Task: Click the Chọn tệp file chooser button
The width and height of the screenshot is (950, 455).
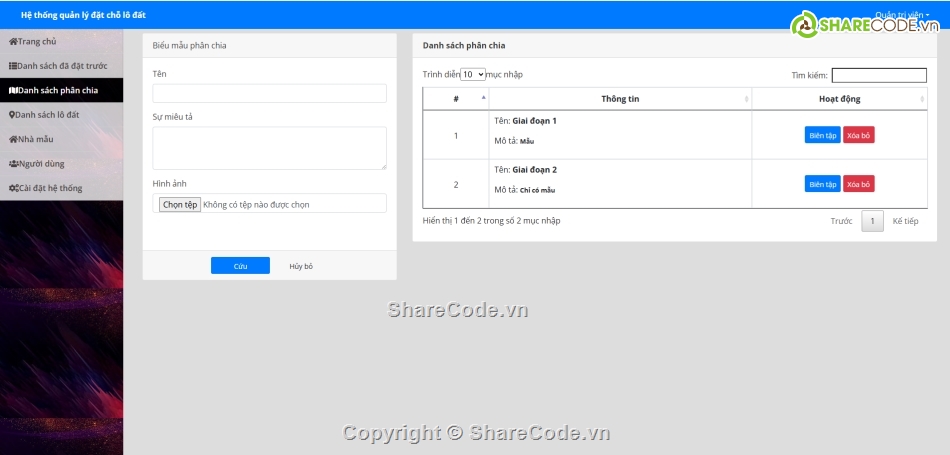Action: 180,204
